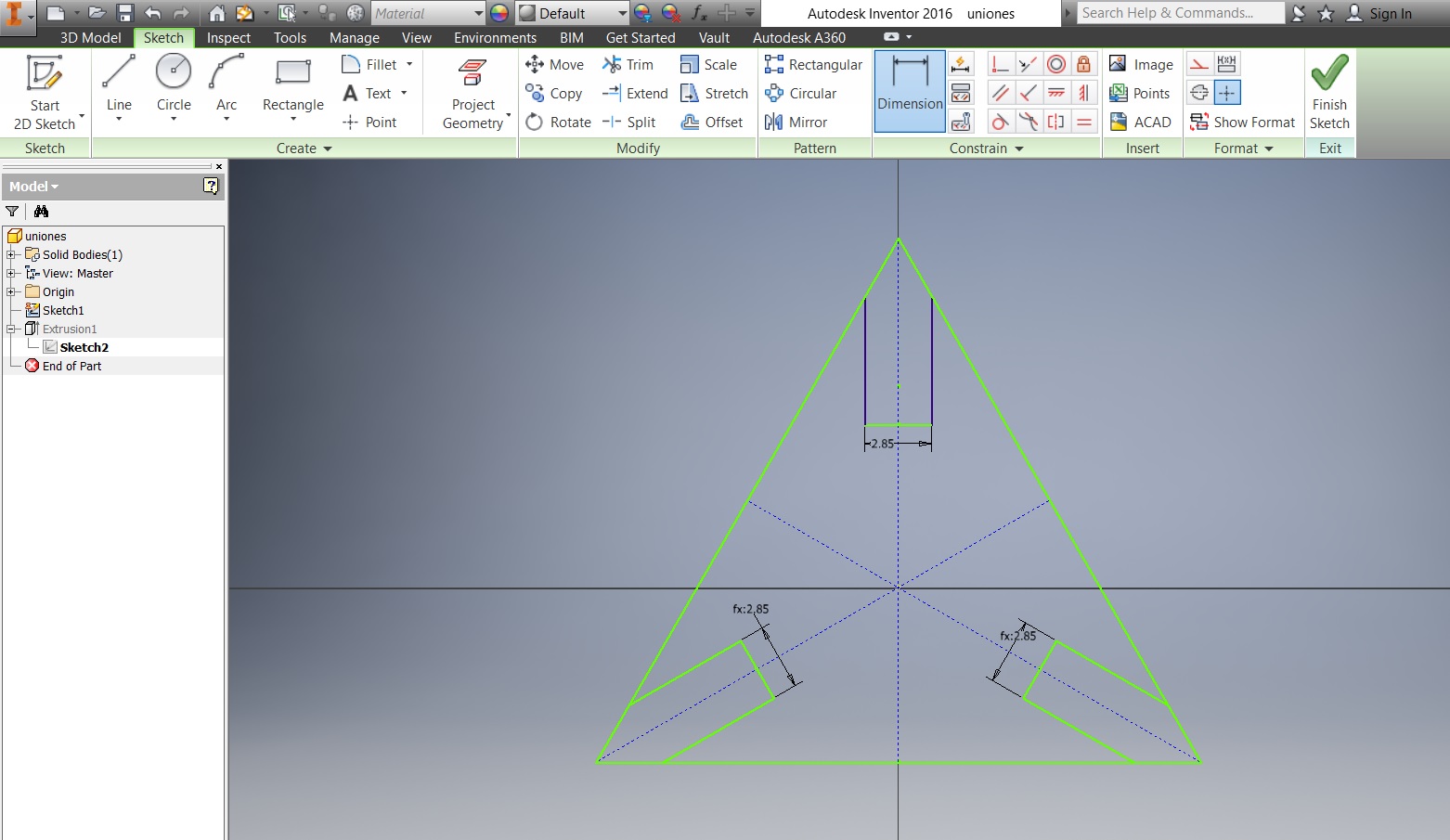The image size is (1450, 840).
Task: Toggle the active Dimension tool
Action: pos(910,91)
